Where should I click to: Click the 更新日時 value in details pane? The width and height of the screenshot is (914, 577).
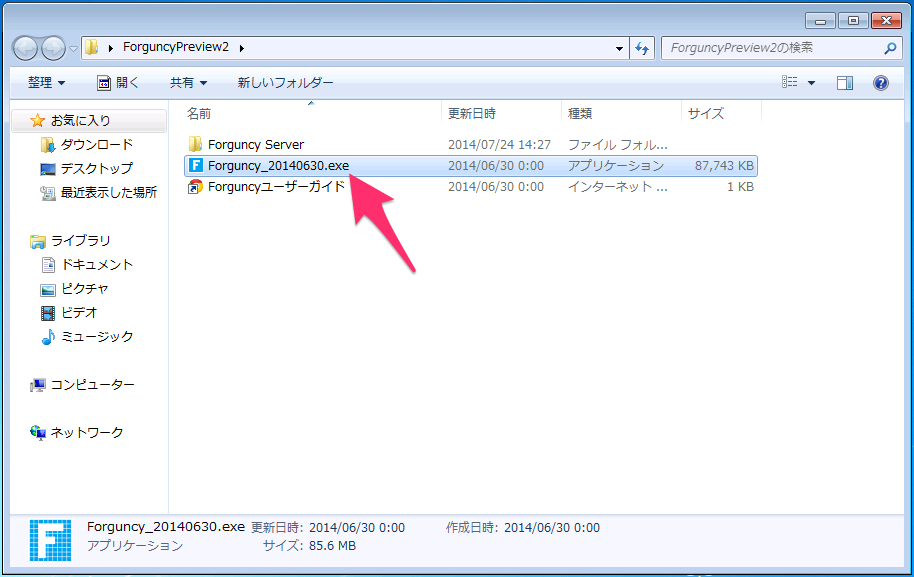tap(357, 528)
